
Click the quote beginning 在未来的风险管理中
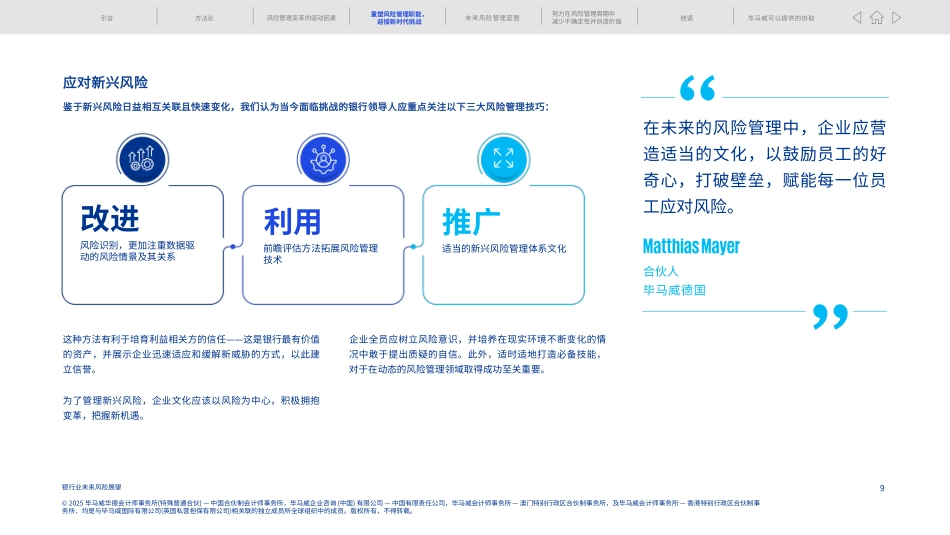coord(765,167)
